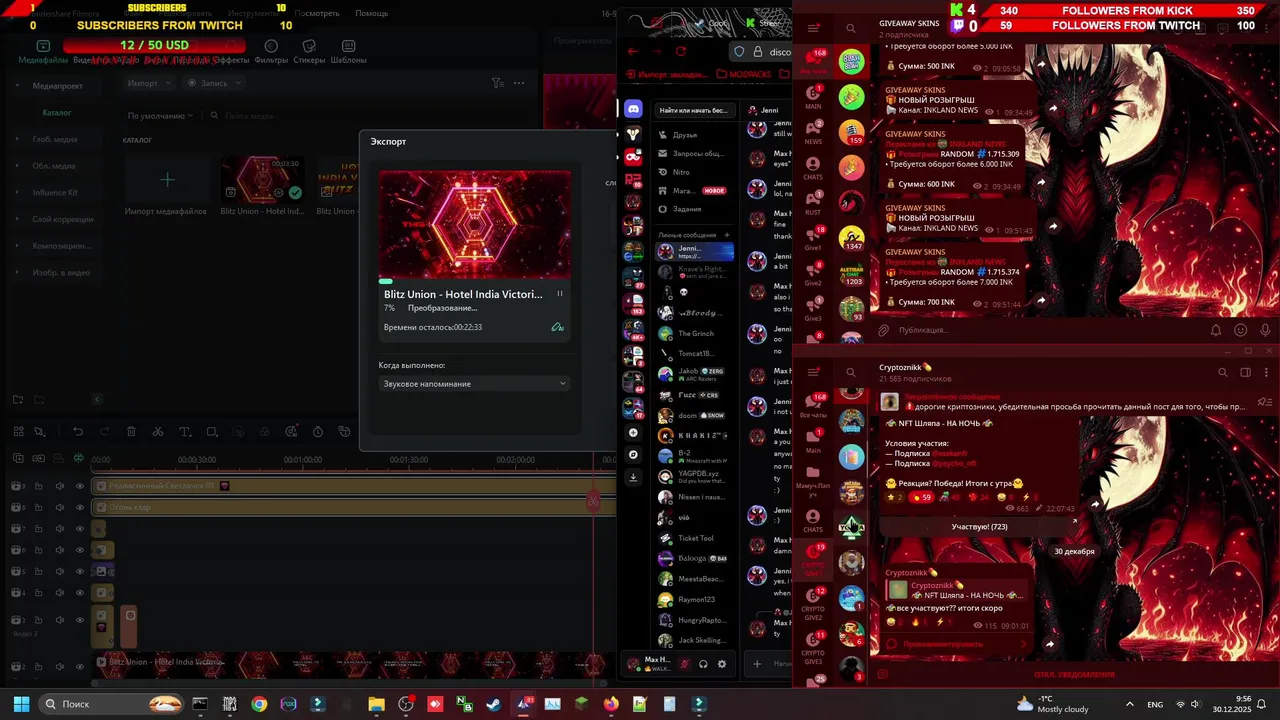Click the 'Участвую! (723)' button
Screen dimensions: 1280x720
pos(980,526)
